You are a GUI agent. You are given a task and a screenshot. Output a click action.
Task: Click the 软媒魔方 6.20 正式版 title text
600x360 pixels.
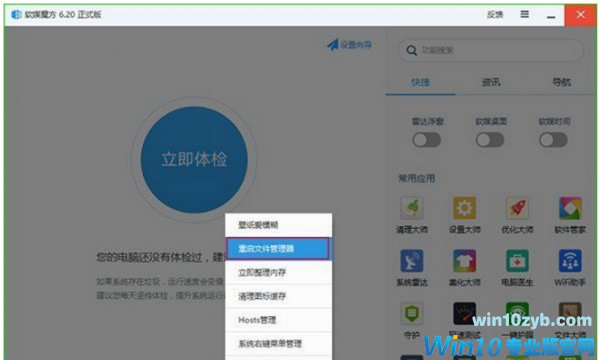pyautogui.click(x=63, y=15)
